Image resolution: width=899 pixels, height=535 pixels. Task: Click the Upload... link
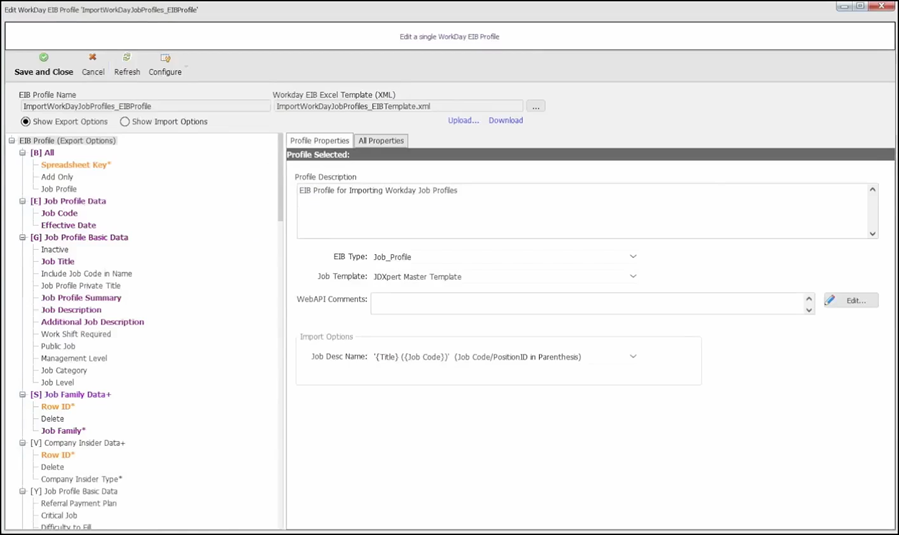pyautogui.click(x=463, y=121)
